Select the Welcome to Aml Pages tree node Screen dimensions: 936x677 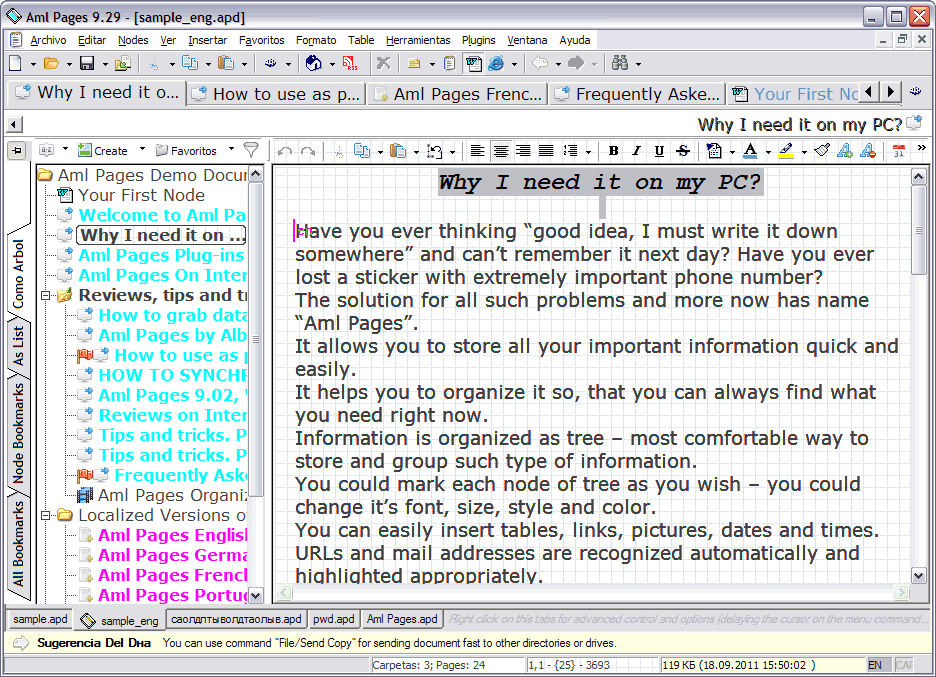pyautogui.click(x=162, y=215)
